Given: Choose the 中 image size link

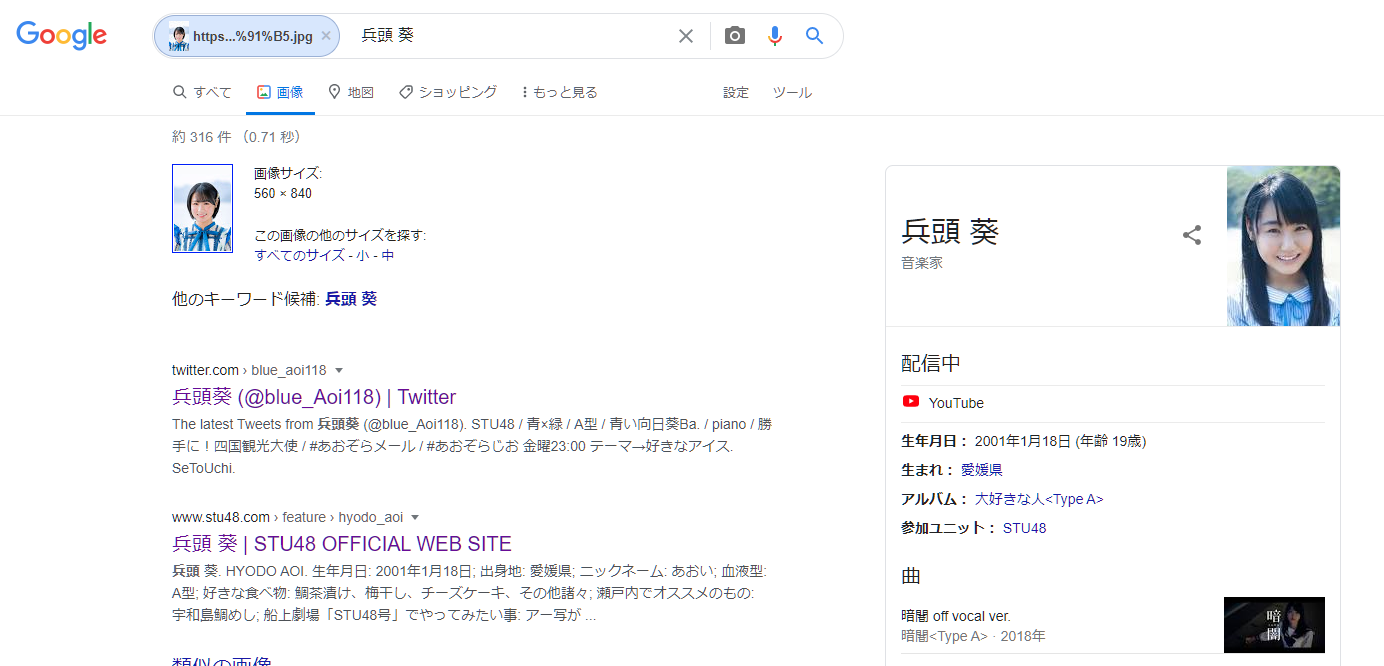Looking at the screenshot, I should click(388, 255).
